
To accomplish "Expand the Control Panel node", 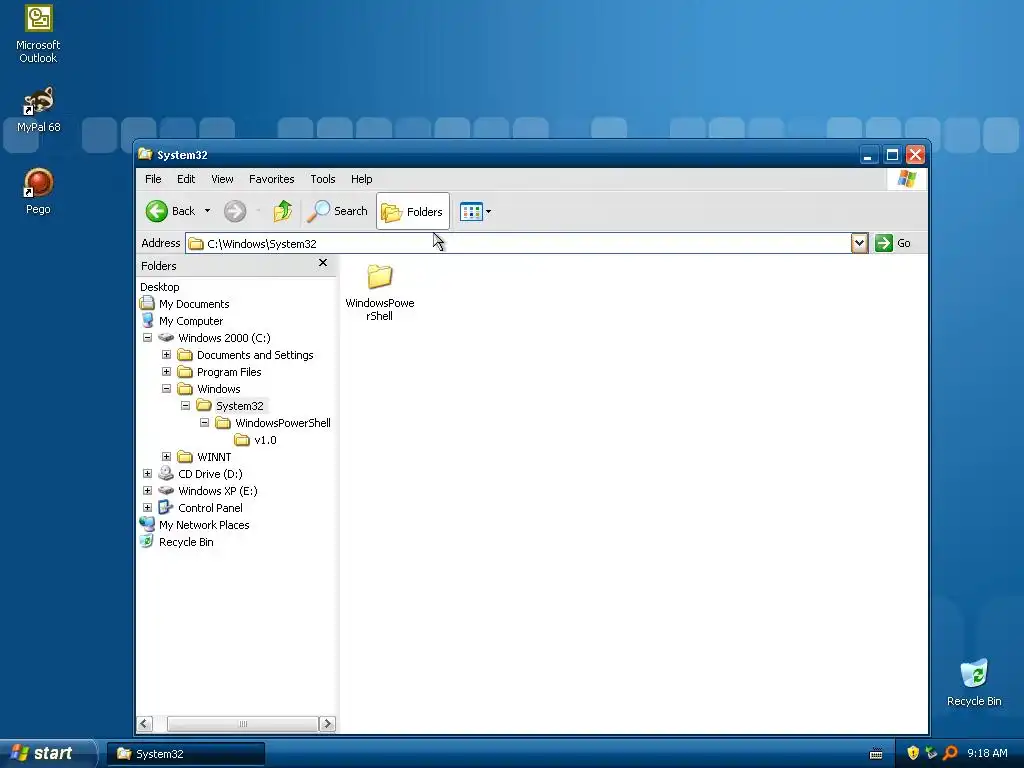I will pos(148,507).
